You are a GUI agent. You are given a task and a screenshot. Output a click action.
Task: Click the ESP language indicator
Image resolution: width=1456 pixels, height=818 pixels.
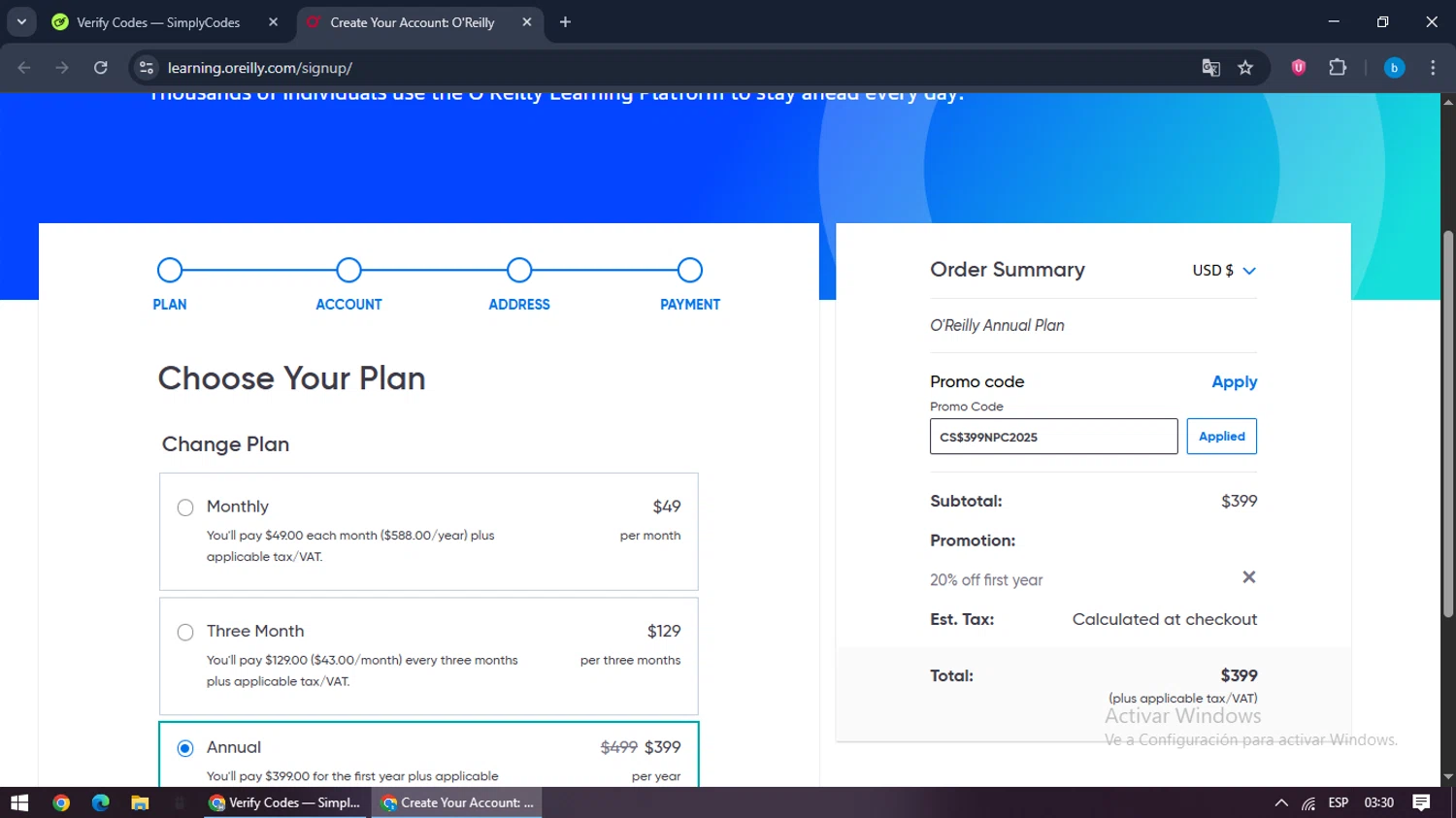pos(1339,802)
